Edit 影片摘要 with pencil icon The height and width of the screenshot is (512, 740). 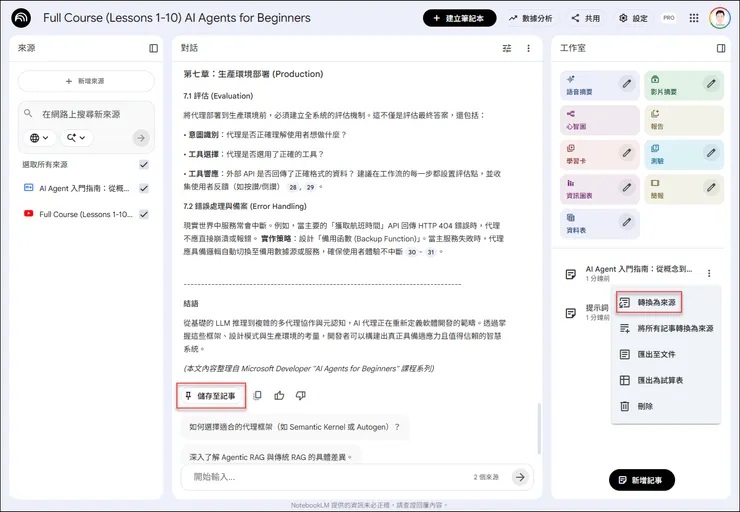pyautogui.click(x=711, y=84)
